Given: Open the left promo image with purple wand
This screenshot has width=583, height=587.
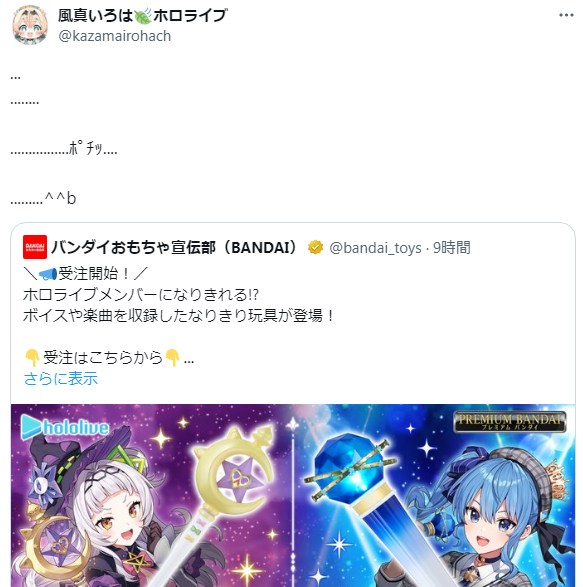Looking at the screenshot, I should 151,495.
